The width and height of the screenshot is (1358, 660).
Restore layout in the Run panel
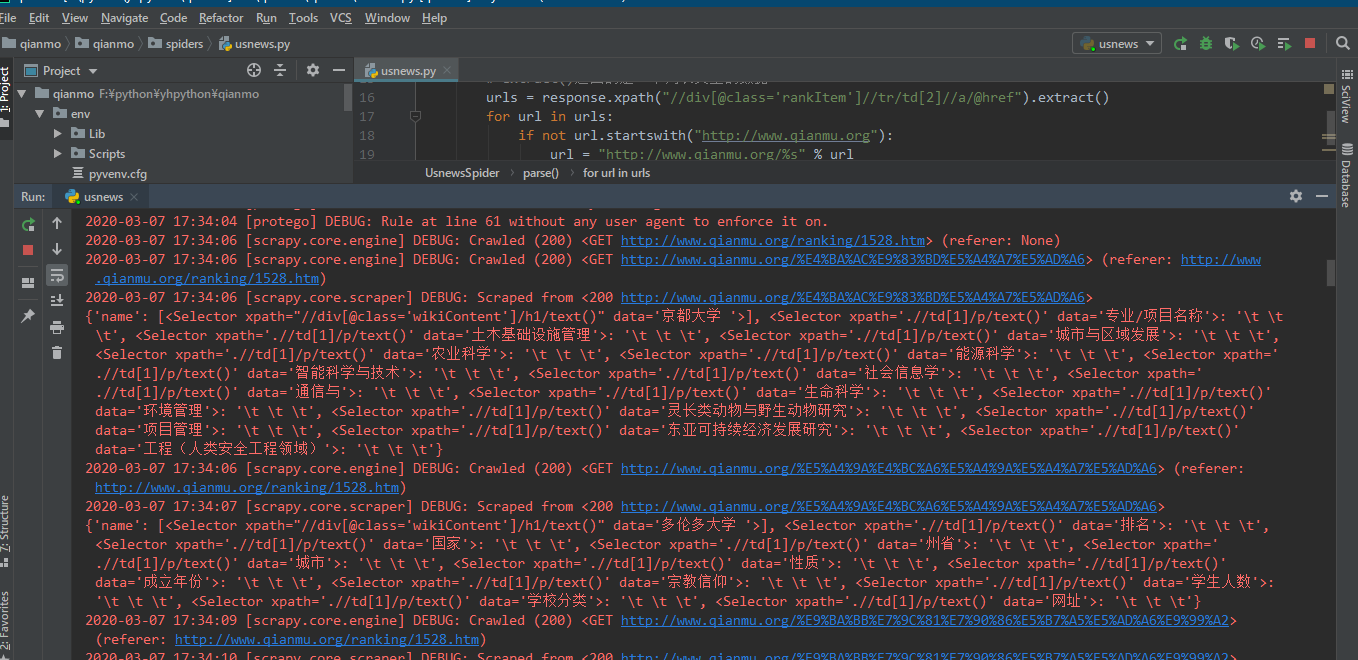pos(28,283)
